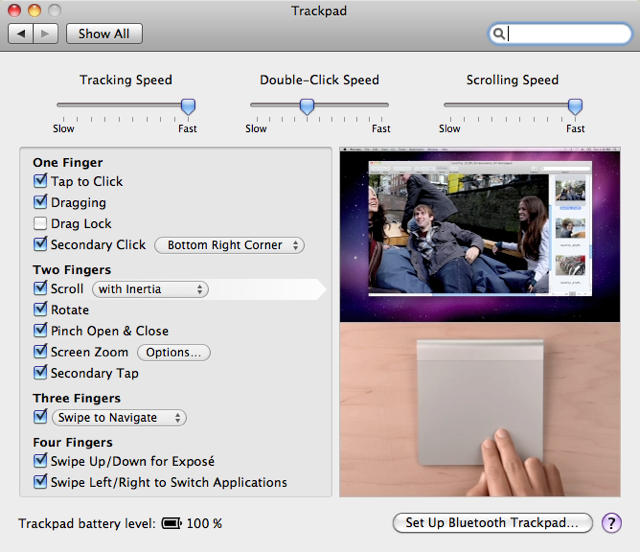
Task: Close the Trackpad window with red button
Action: pyautogui.click(x=14, y=10)
